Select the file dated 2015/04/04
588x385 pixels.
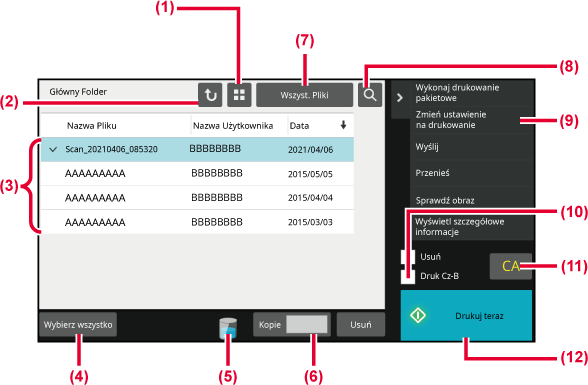click(x=197, y=198)
